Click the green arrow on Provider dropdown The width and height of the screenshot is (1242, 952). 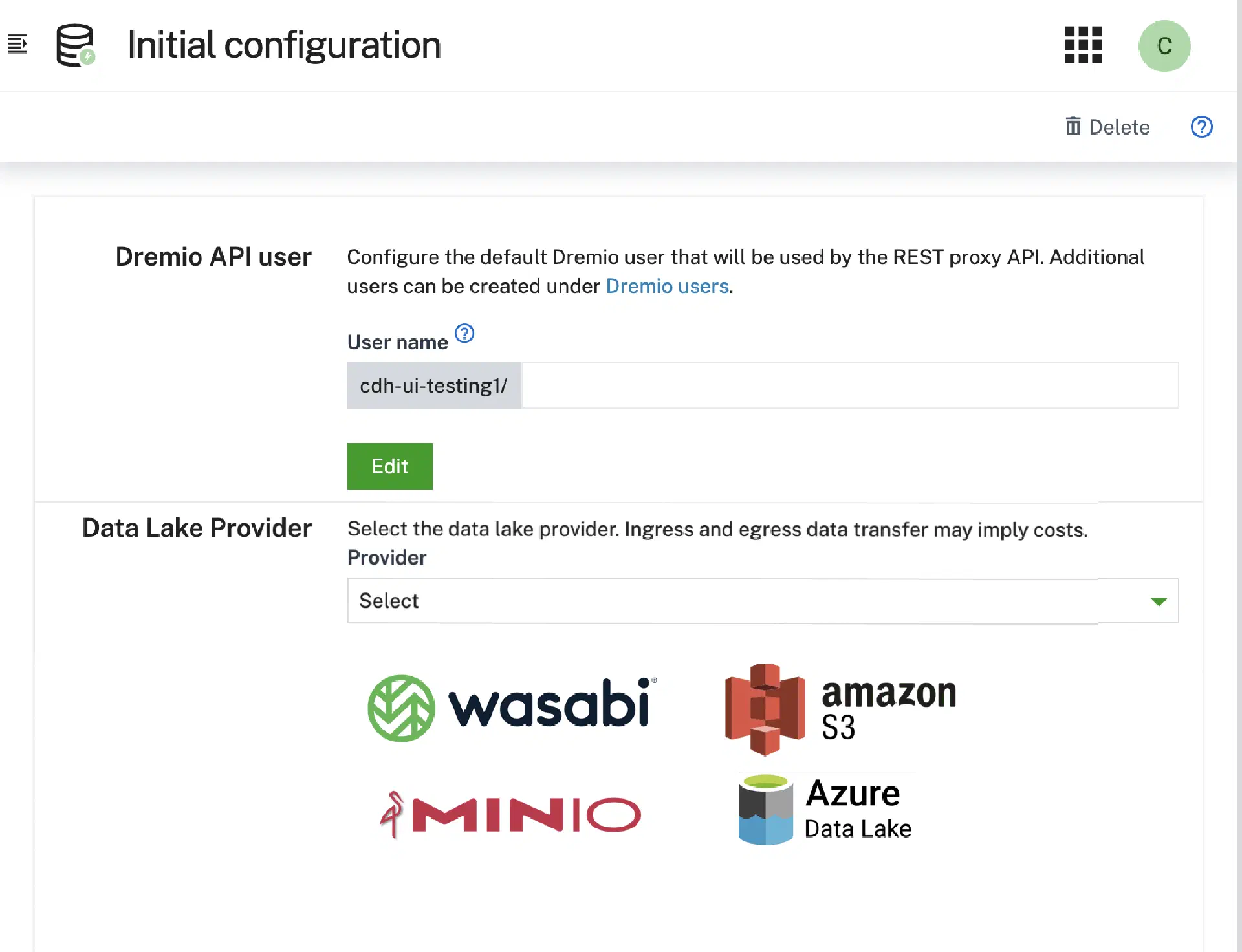click(1159, 601)
